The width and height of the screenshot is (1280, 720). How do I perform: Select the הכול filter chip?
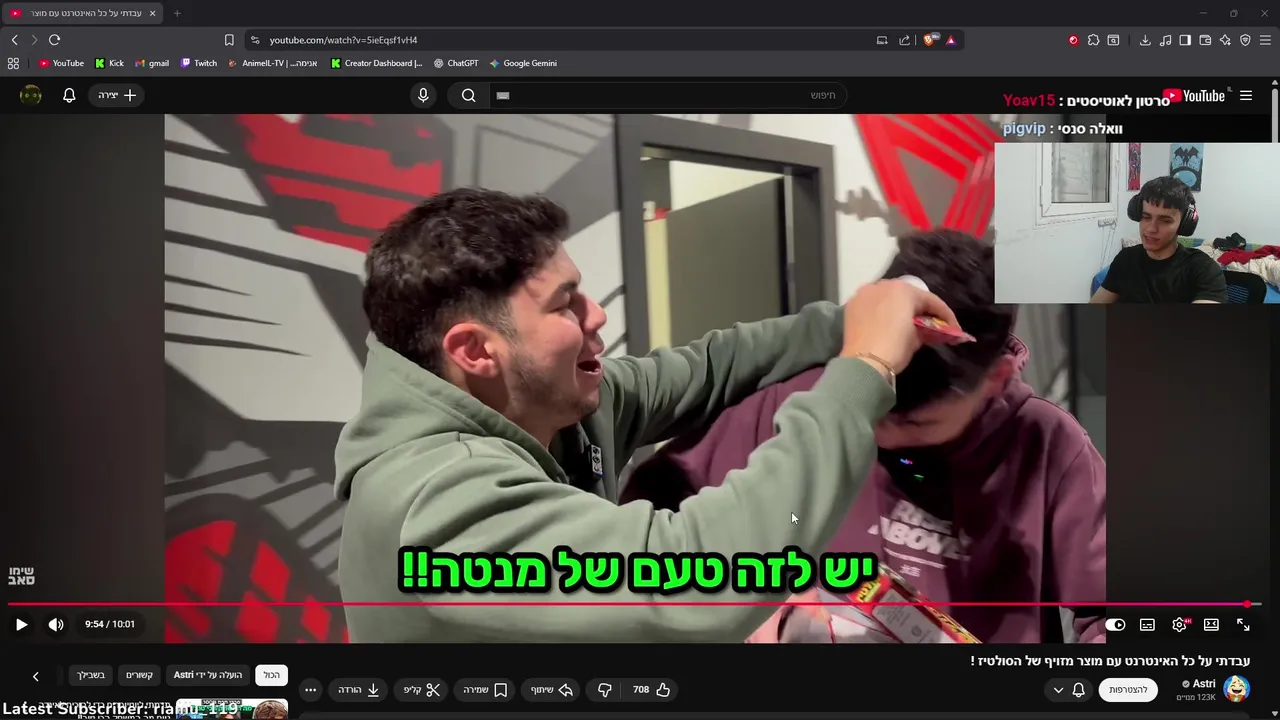click(x=272, y=675)
